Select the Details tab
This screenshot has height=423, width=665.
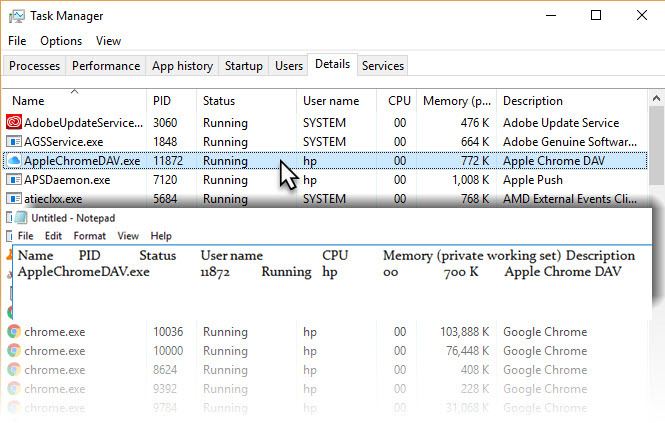click(x=332, y=64)
